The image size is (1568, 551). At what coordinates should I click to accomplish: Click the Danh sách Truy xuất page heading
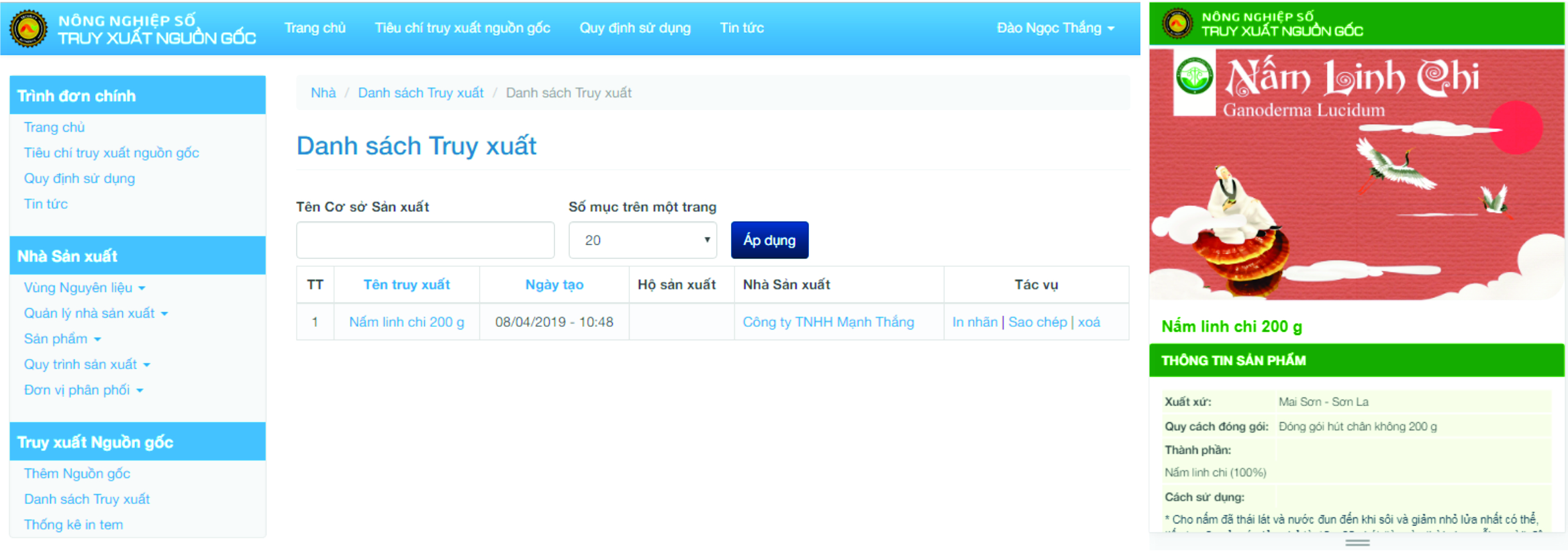[416, 146]
